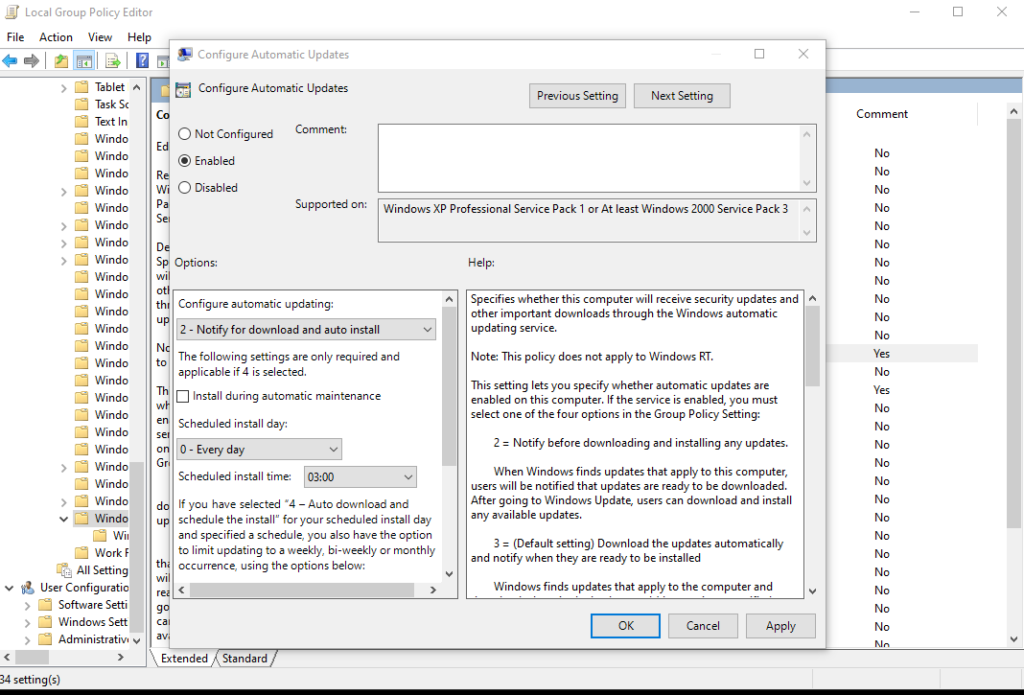Maximize the Configure Automatic Updates dialog
The image size is (1024, 695).
pos(760,54)
